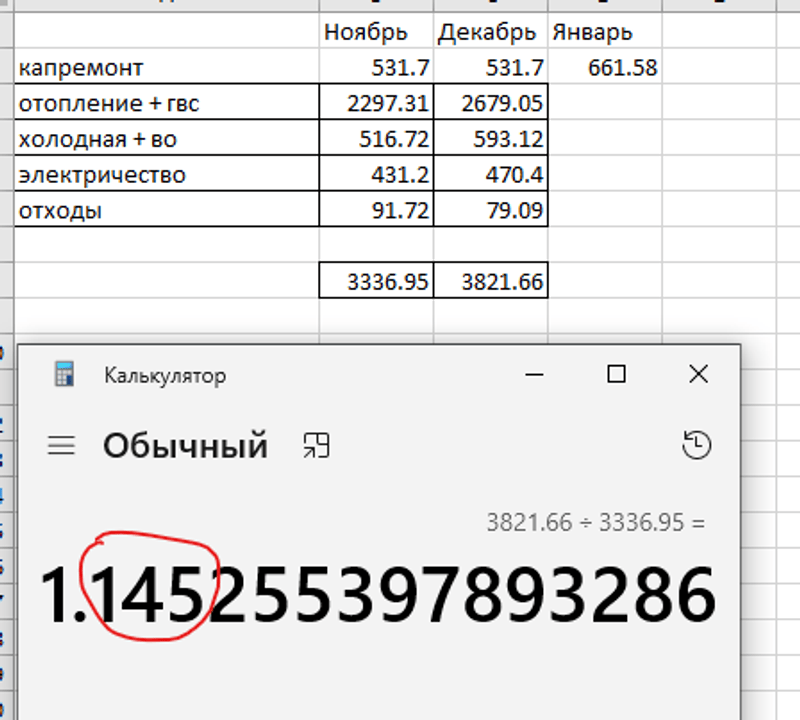Viewport: 800px width, 720px height.
Task: Click the calculator result 1.14525539789 3286
Action: coord(378,595)
